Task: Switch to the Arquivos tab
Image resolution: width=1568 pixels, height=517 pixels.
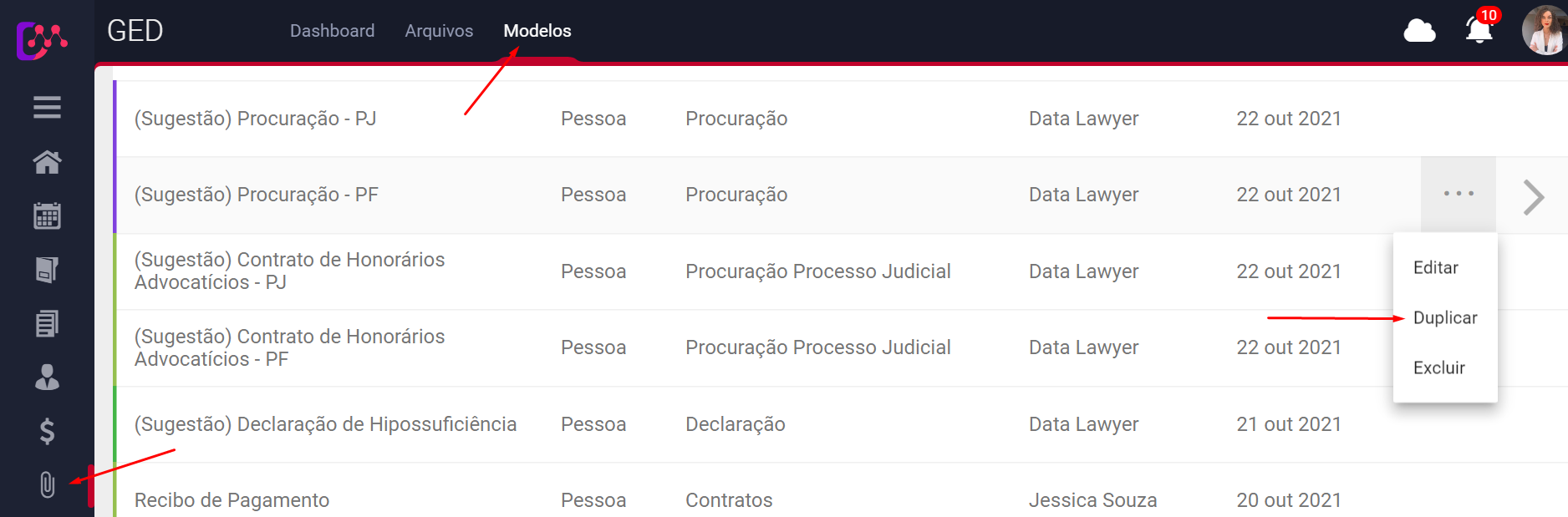Action: pos(439,31)
